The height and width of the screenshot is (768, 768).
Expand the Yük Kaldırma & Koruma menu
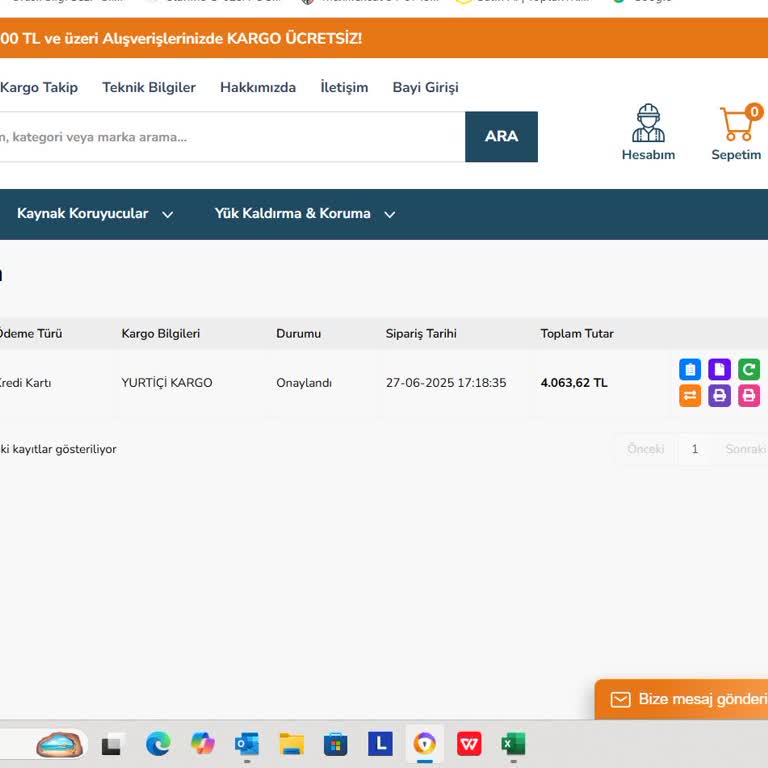[x=305, y=214]
